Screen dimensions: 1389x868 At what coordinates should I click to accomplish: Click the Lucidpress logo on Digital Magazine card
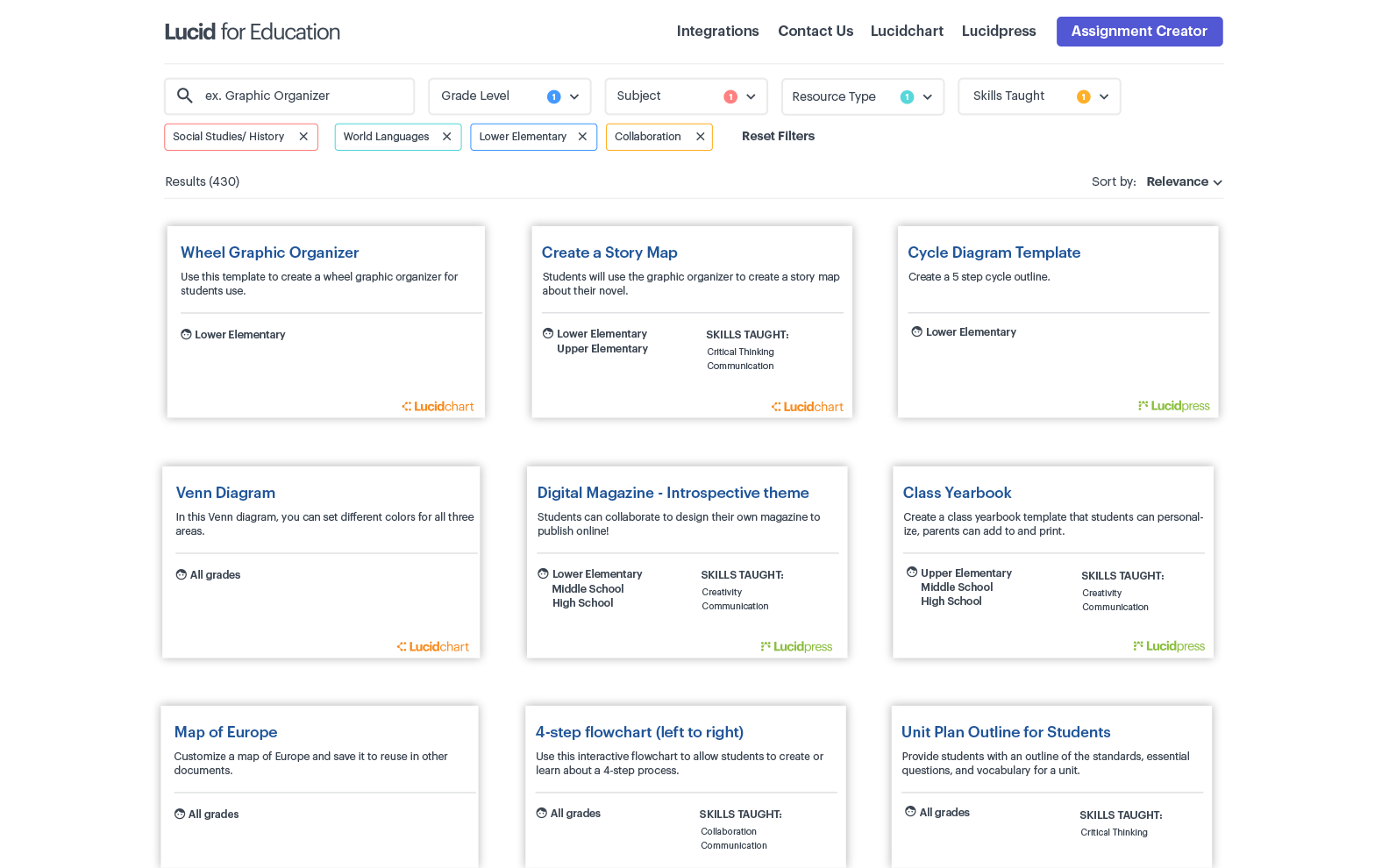796,647
